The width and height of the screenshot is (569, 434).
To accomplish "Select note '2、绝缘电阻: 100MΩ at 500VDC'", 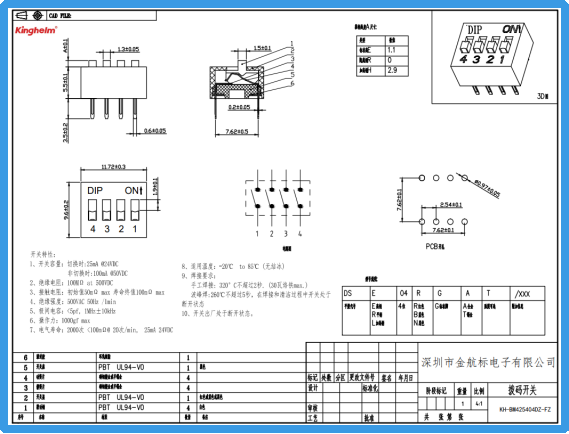I will click(x=71, y=283).
